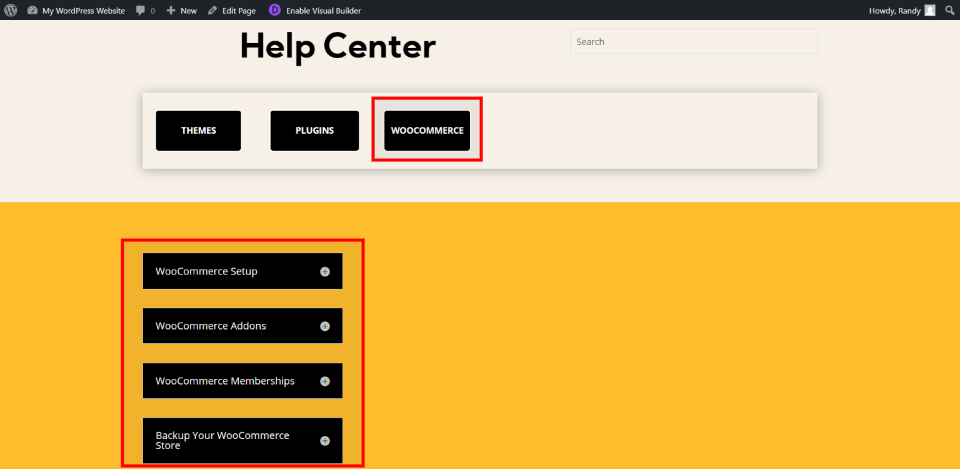Select the WooCommerce tab
960x469 pixels.
pos(427,130)
